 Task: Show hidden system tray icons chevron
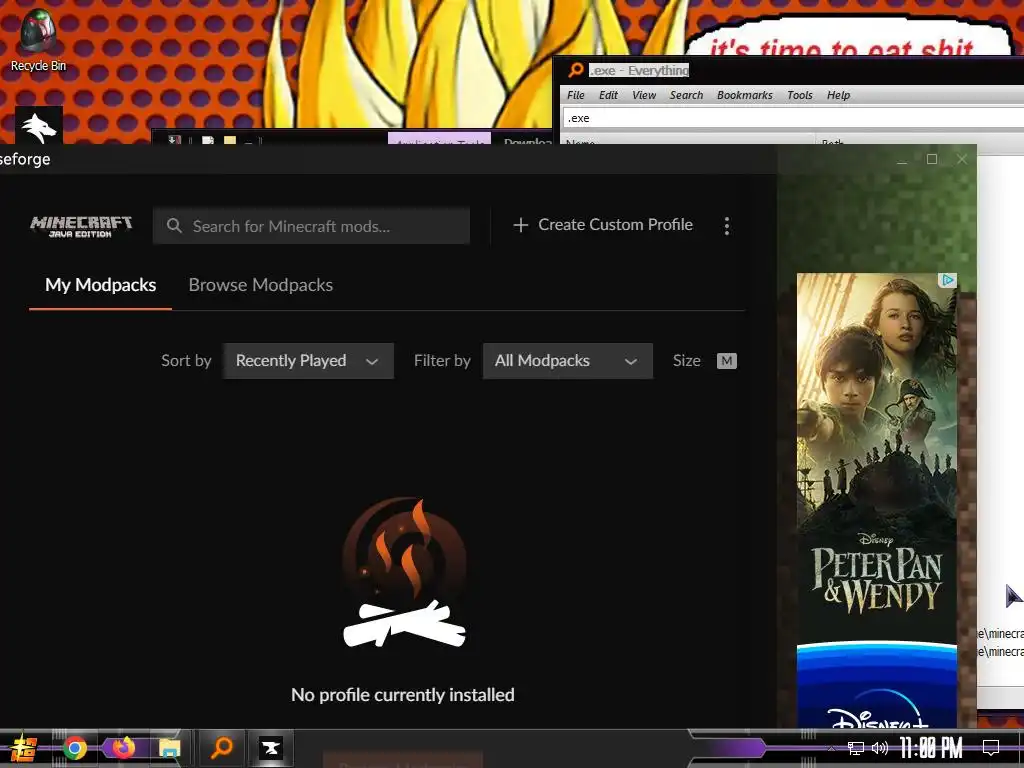coord(831,748)
